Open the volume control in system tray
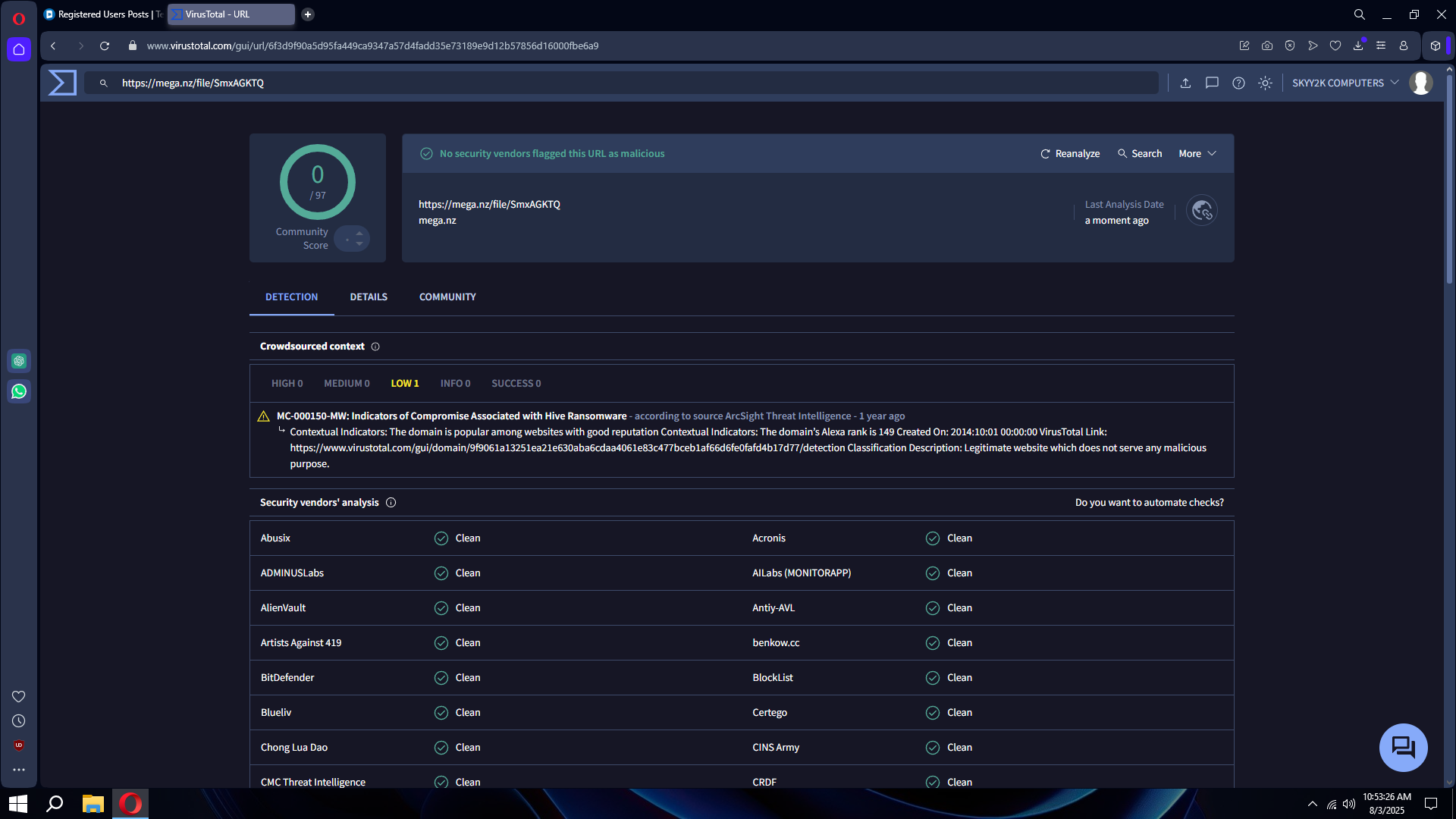The image size is (1456, 819). click(1349, 804)
